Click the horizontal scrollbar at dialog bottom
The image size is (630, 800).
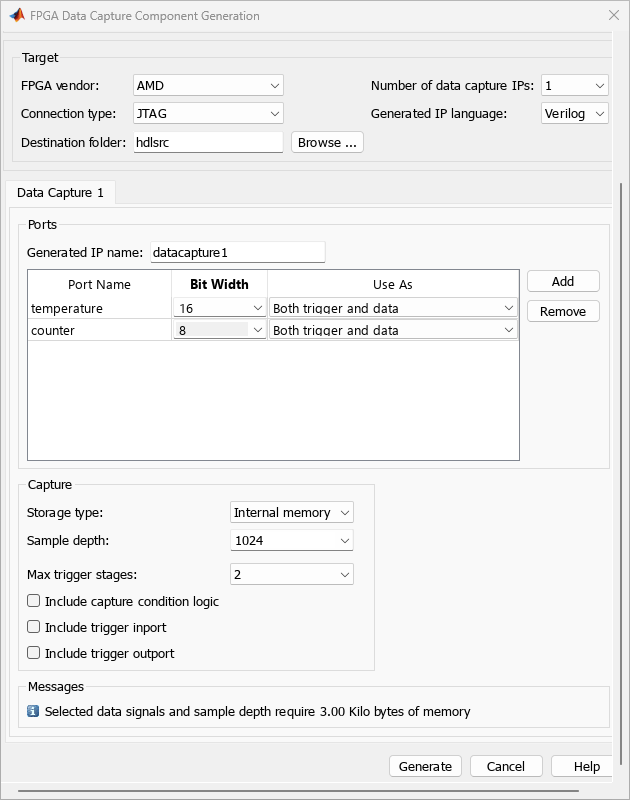coord(300,791)
